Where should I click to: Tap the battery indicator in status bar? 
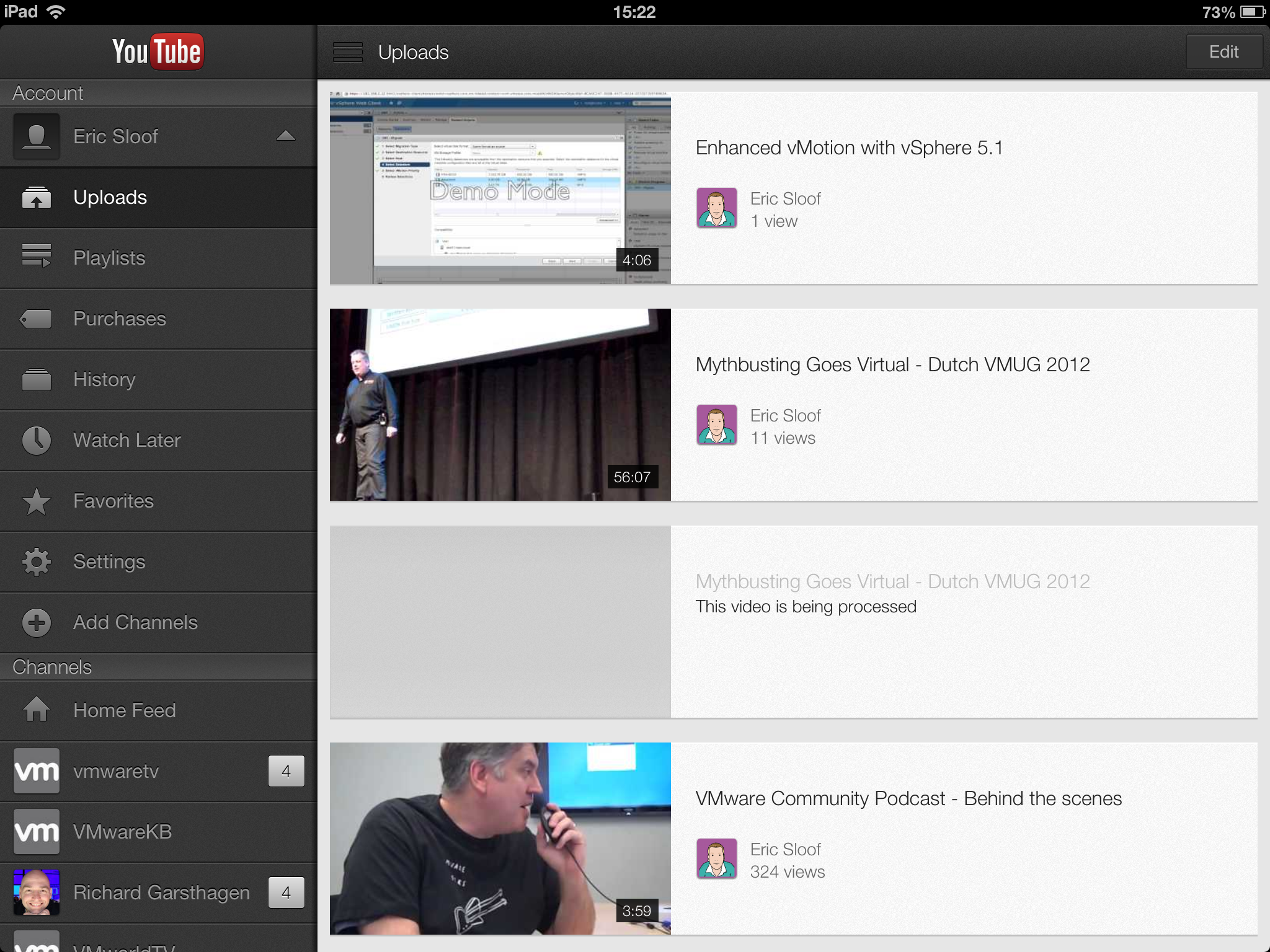(x=1253, y=12)
